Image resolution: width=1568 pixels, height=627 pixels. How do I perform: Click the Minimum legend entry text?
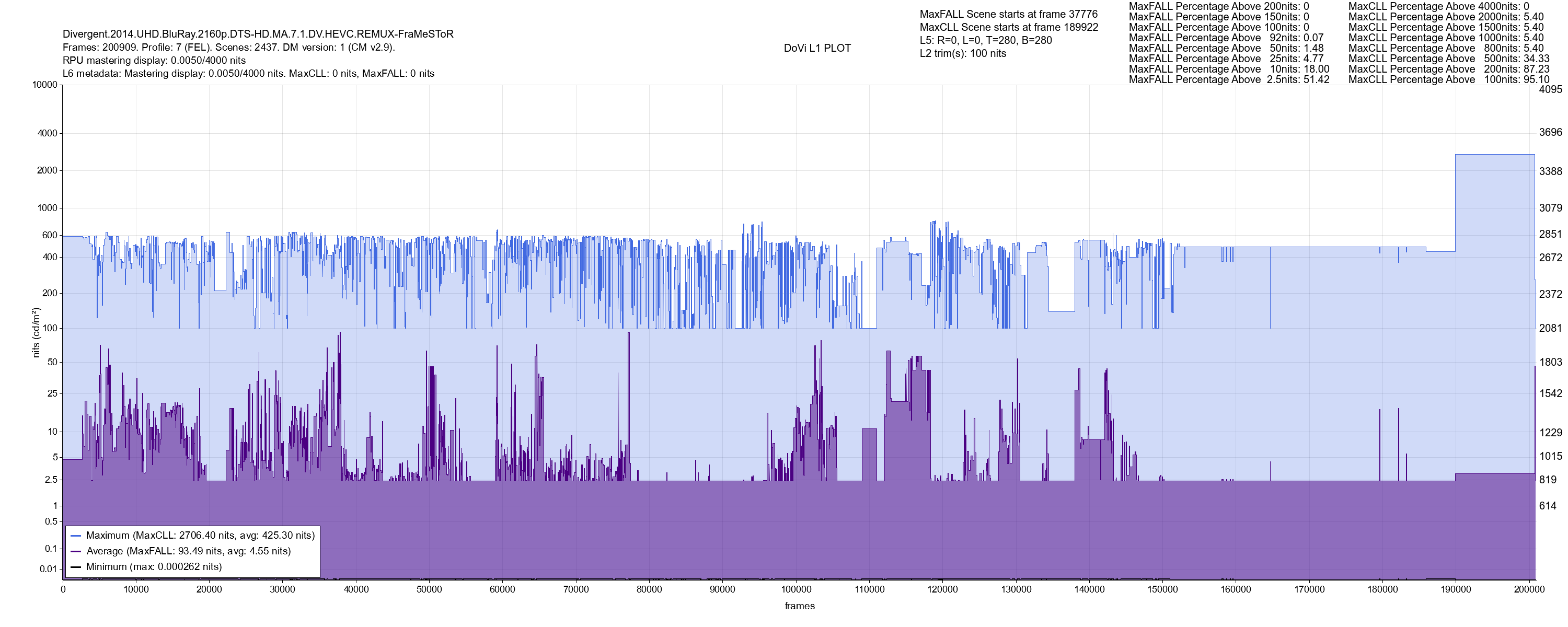tap(154, 567)
